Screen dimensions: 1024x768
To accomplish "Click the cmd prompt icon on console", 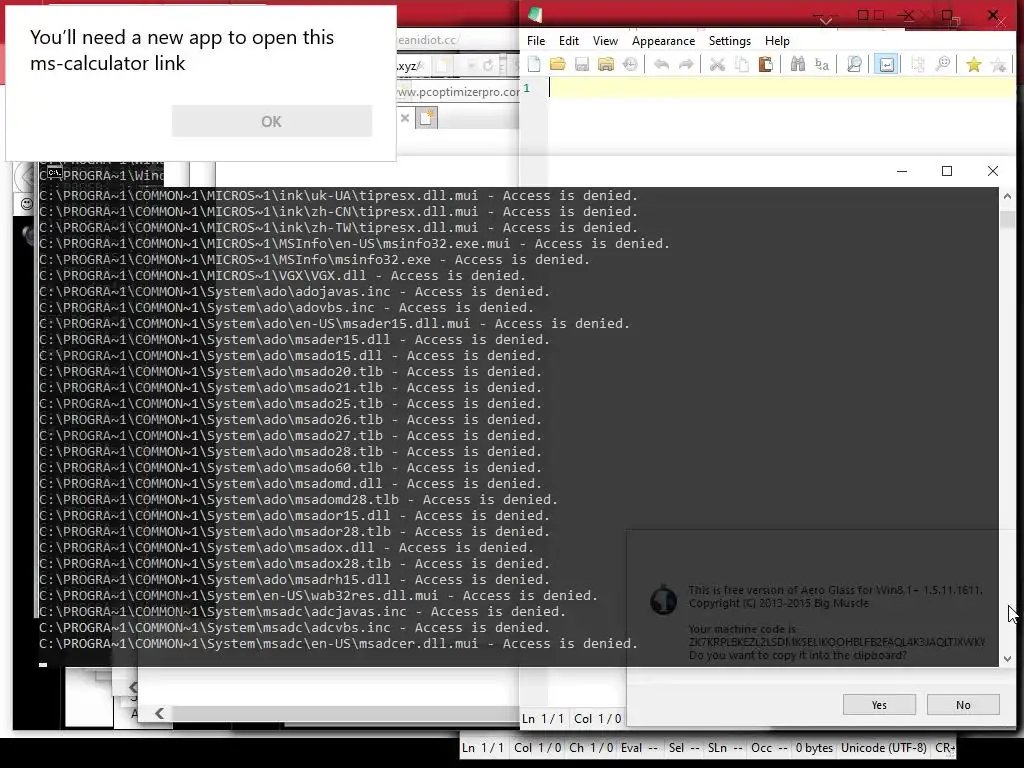I will (x=54, y=172).
